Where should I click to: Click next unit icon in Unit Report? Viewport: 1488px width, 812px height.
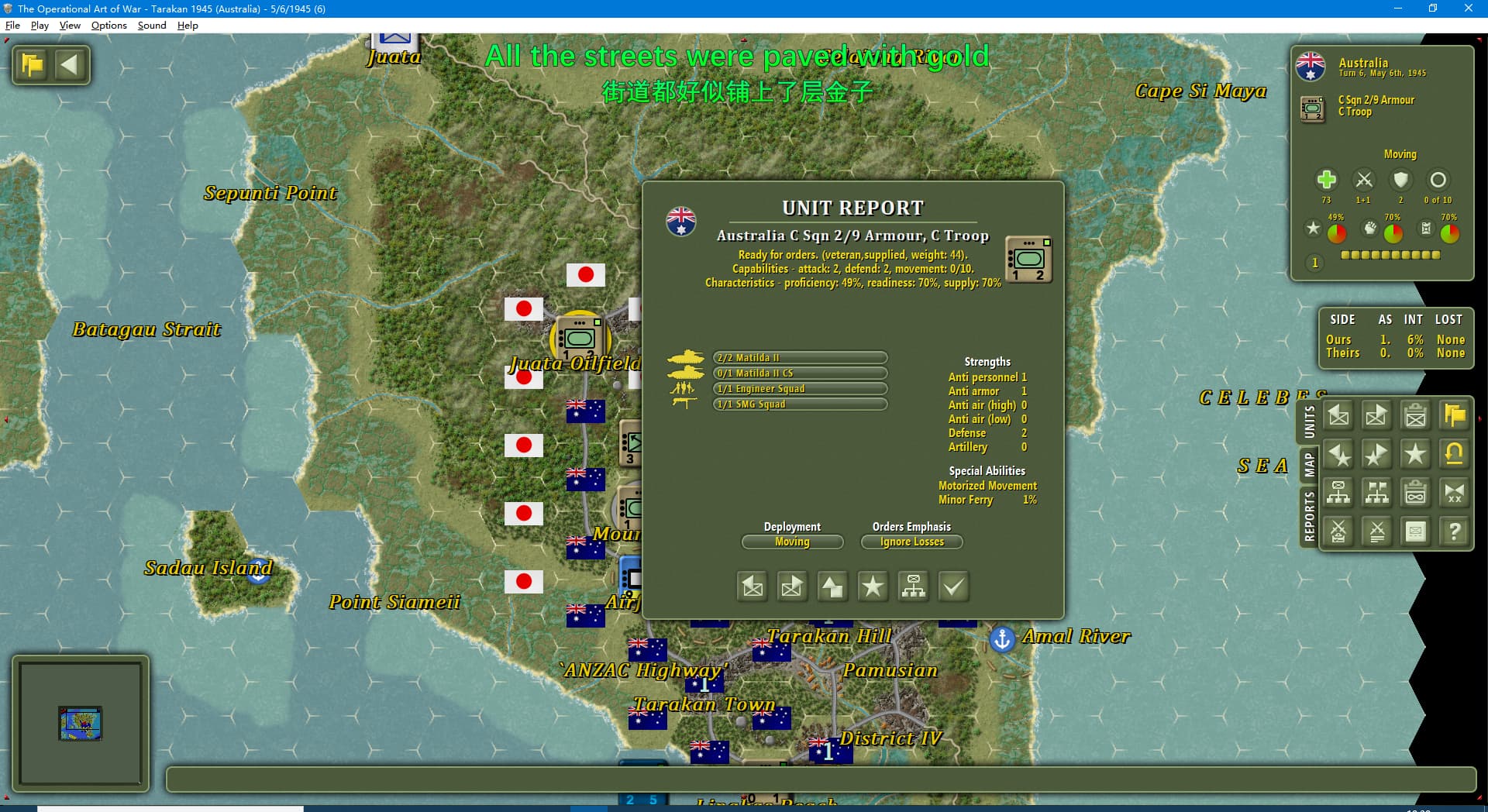coord(792,587)
